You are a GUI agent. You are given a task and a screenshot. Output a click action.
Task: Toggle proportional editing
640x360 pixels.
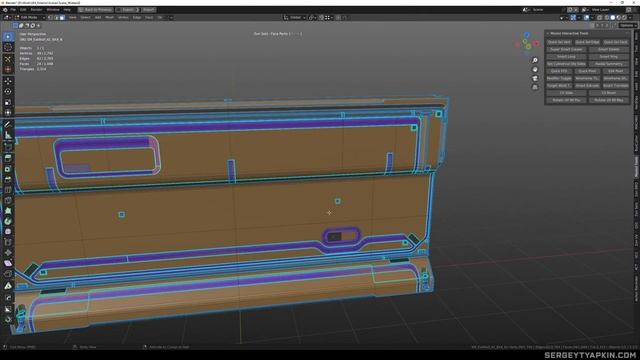338,18
